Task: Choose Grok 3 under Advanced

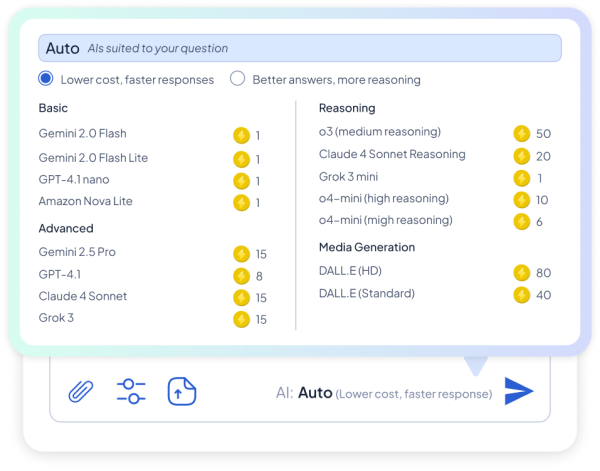Action: point(56,318)
